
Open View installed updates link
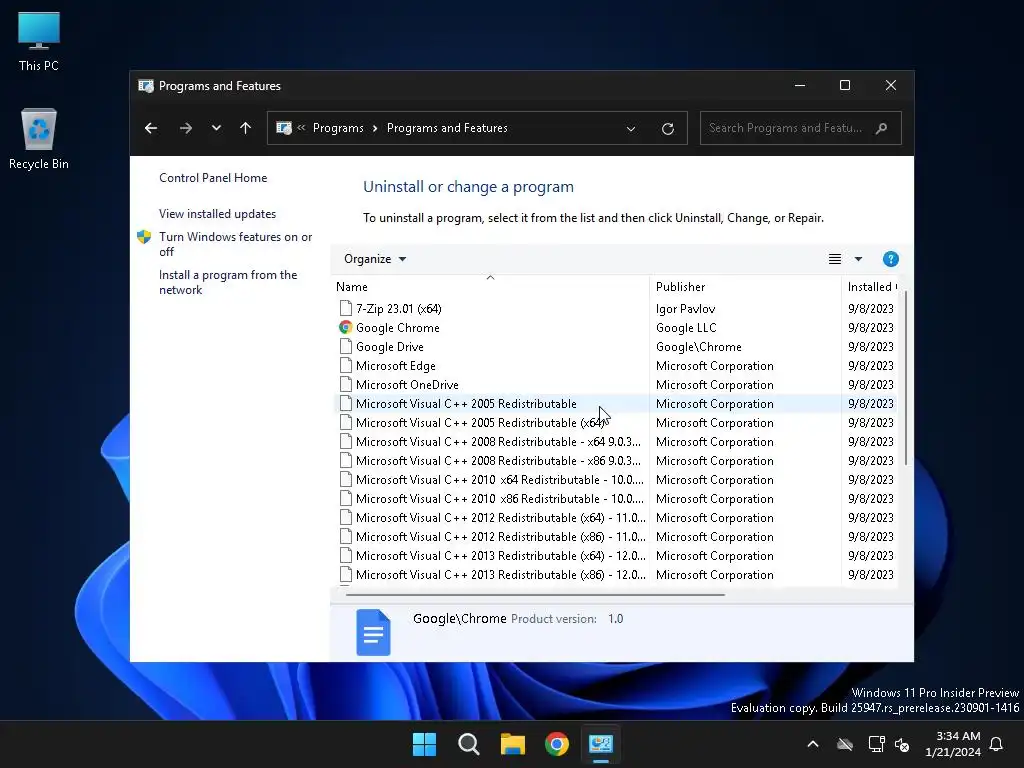click(x=217, y=214)
